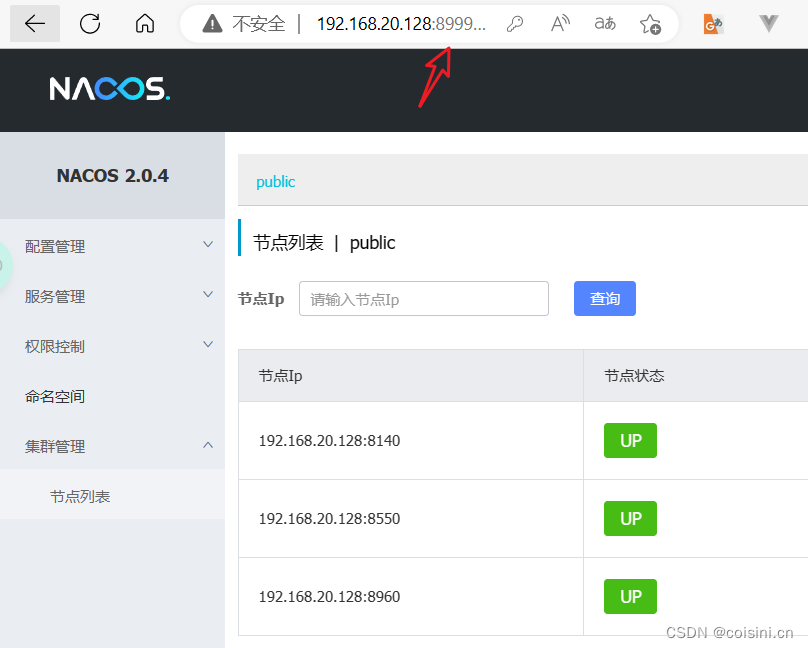Click UP status tag for node 8960

[x=630, y=596]
